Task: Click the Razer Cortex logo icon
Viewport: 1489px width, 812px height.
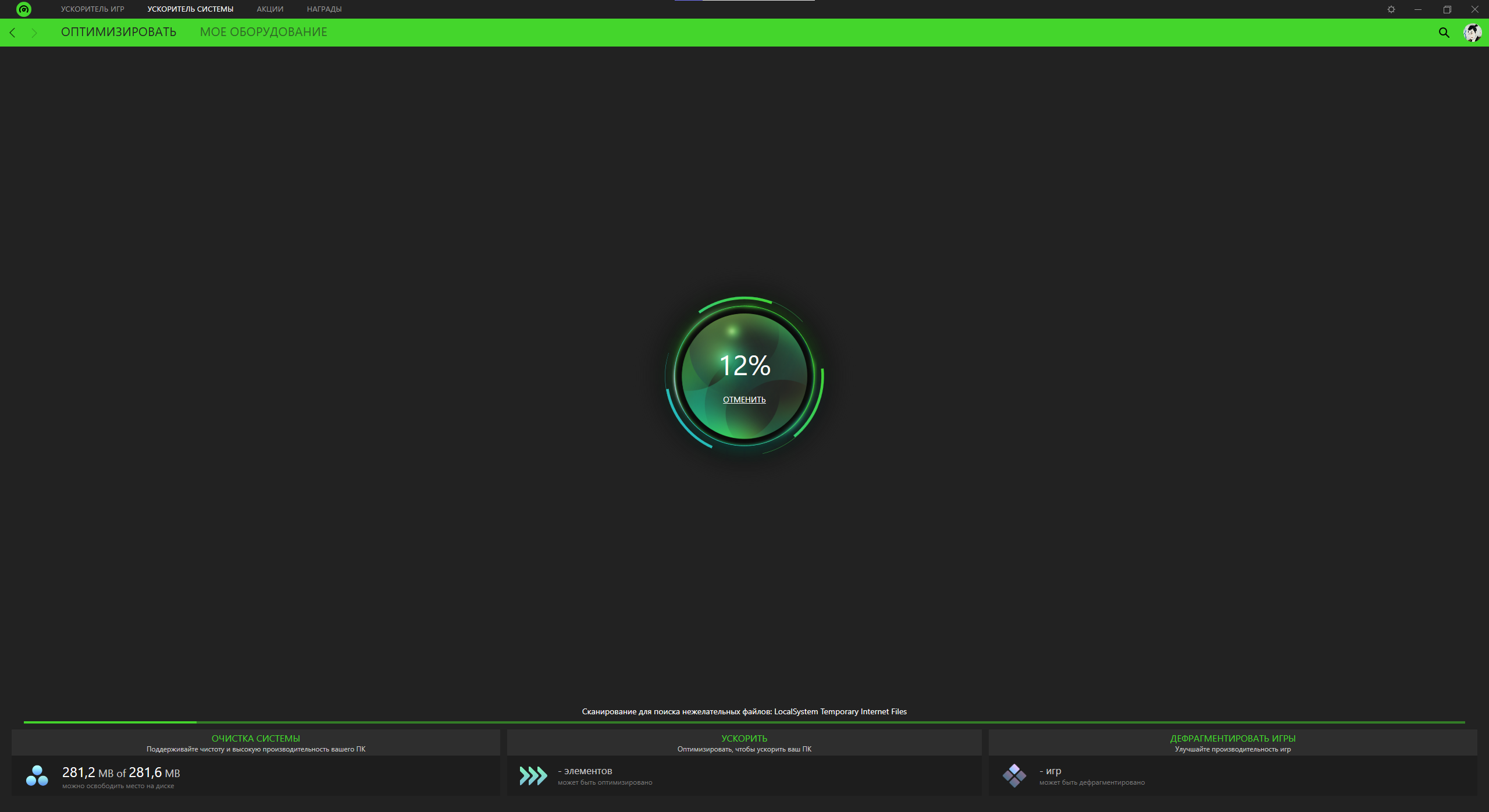Action: [x=24, y=9]
